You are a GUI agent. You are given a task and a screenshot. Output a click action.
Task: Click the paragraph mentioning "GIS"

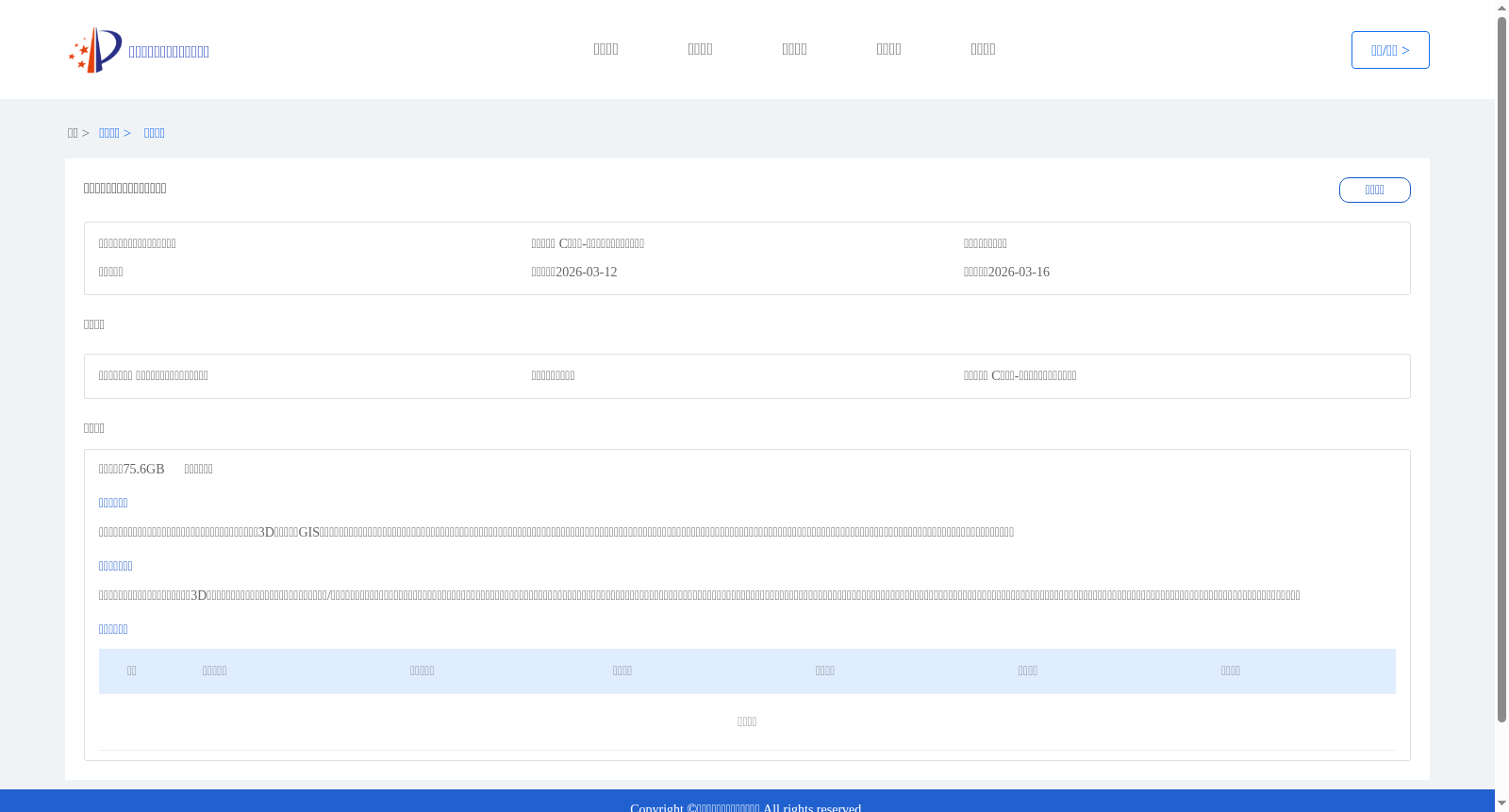[x=556, y=532]
